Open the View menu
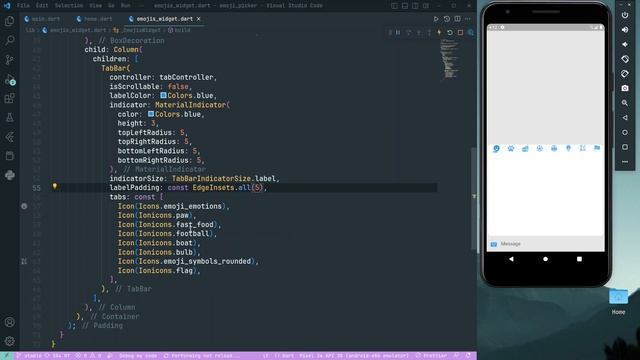This screenshot has height=360, width=640. 96,6
